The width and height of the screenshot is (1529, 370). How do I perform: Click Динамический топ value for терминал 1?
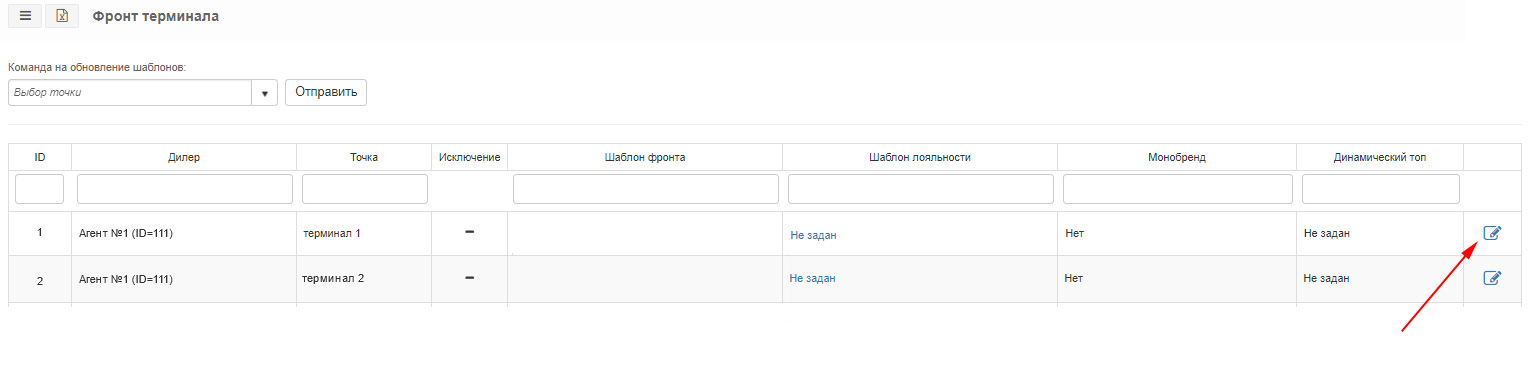click(x=1327, y=233)
